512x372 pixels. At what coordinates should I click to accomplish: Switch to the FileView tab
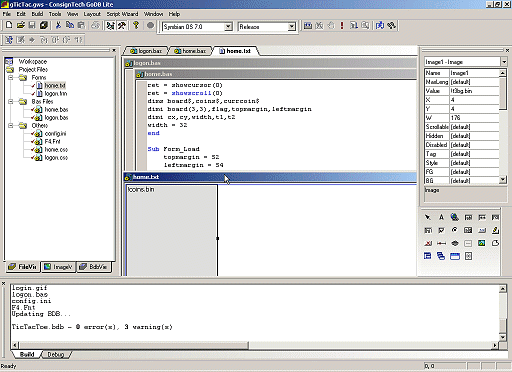22,267
